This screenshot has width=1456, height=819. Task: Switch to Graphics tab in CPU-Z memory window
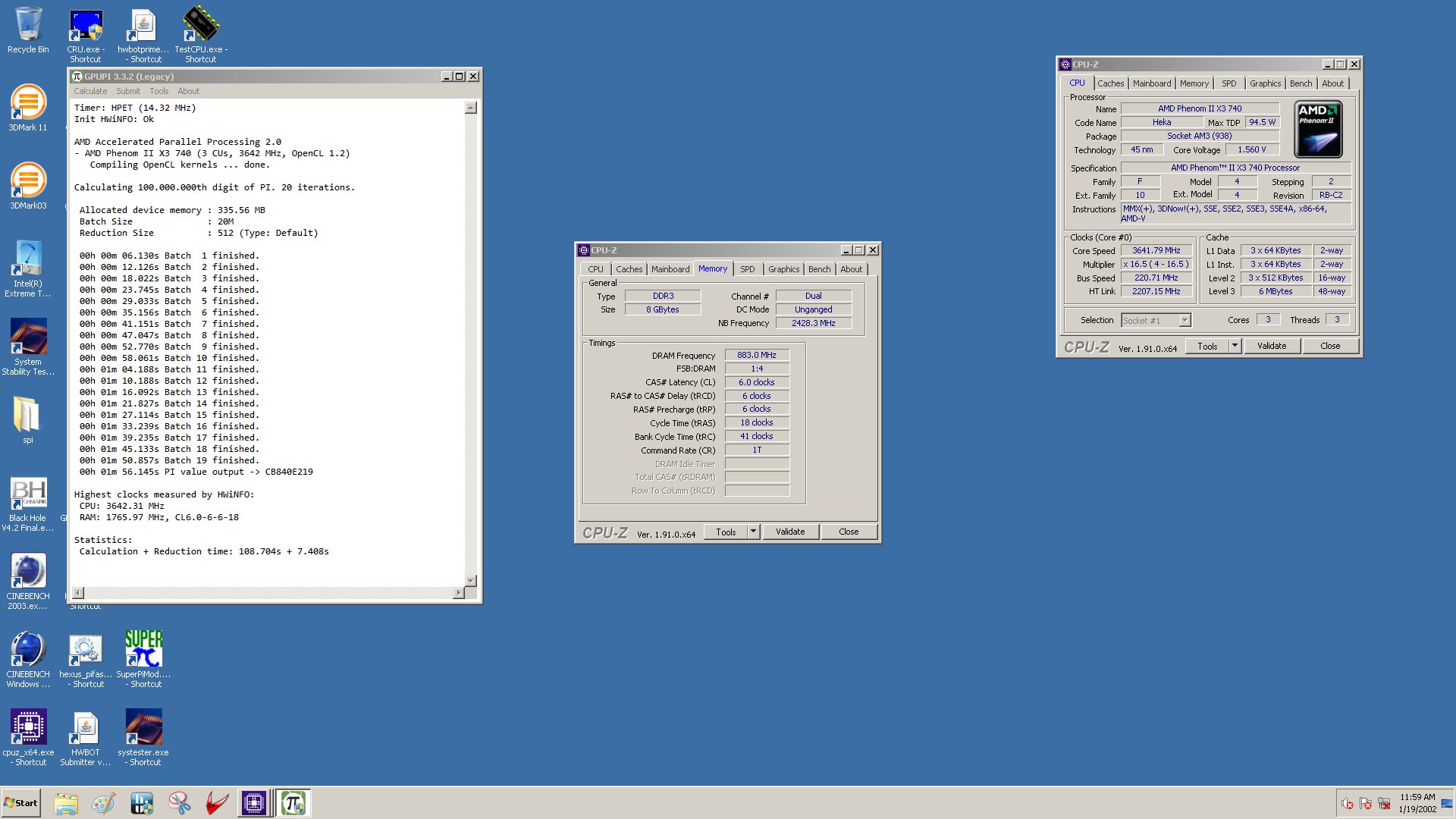click(783, 269)
